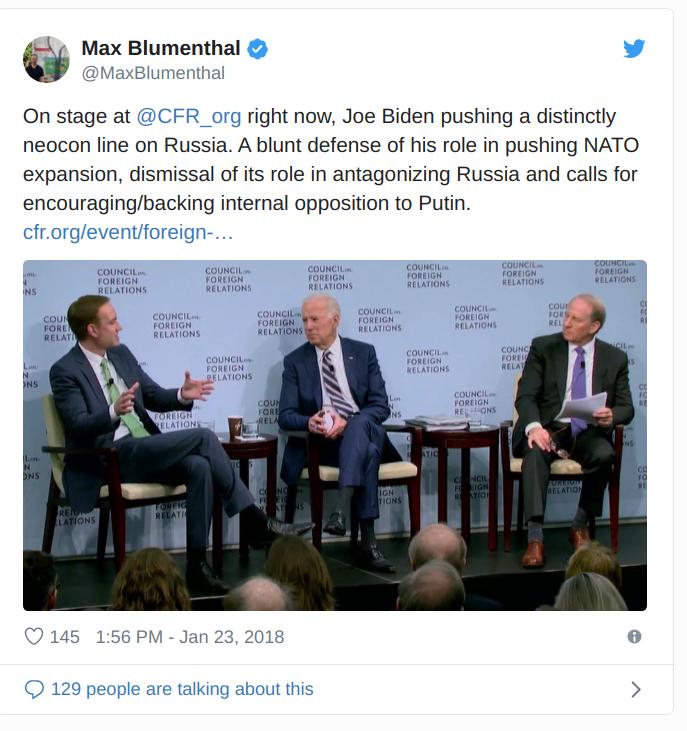
Task: Click the coffee cup on table in photo
Action: pyautogui.click(x=235, y=427)
